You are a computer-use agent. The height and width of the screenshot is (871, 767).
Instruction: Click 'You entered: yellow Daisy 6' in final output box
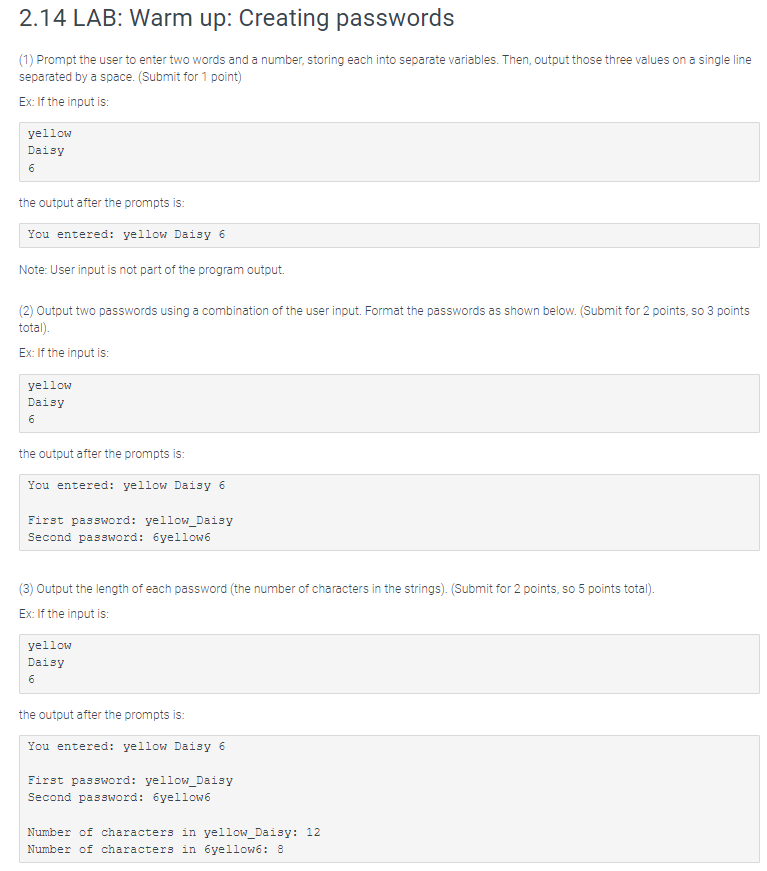127,746
